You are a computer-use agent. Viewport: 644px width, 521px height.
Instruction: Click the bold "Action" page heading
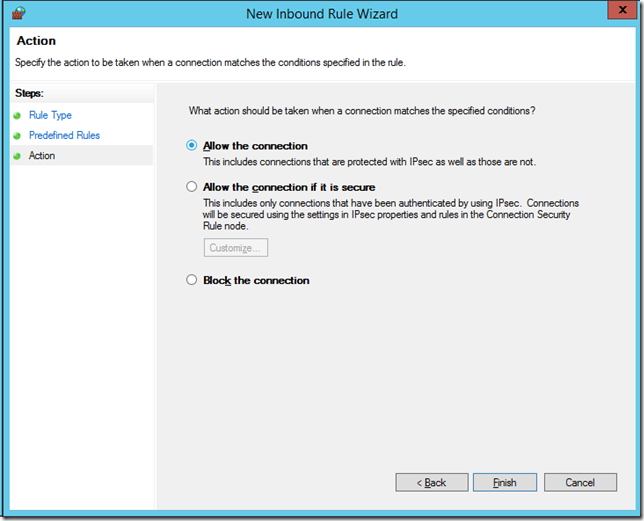click(x=36, y=42)
